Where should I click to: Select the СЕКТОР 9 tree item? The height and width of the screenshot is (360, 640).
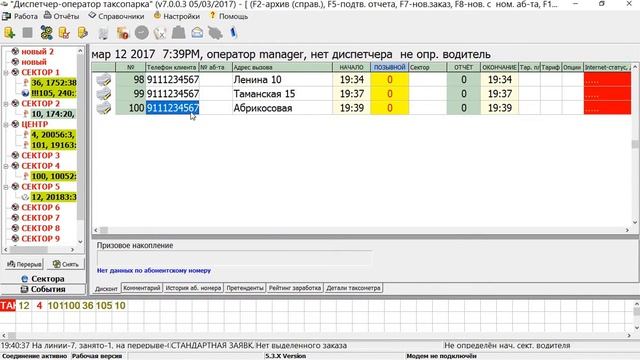(x=40, y=238)
